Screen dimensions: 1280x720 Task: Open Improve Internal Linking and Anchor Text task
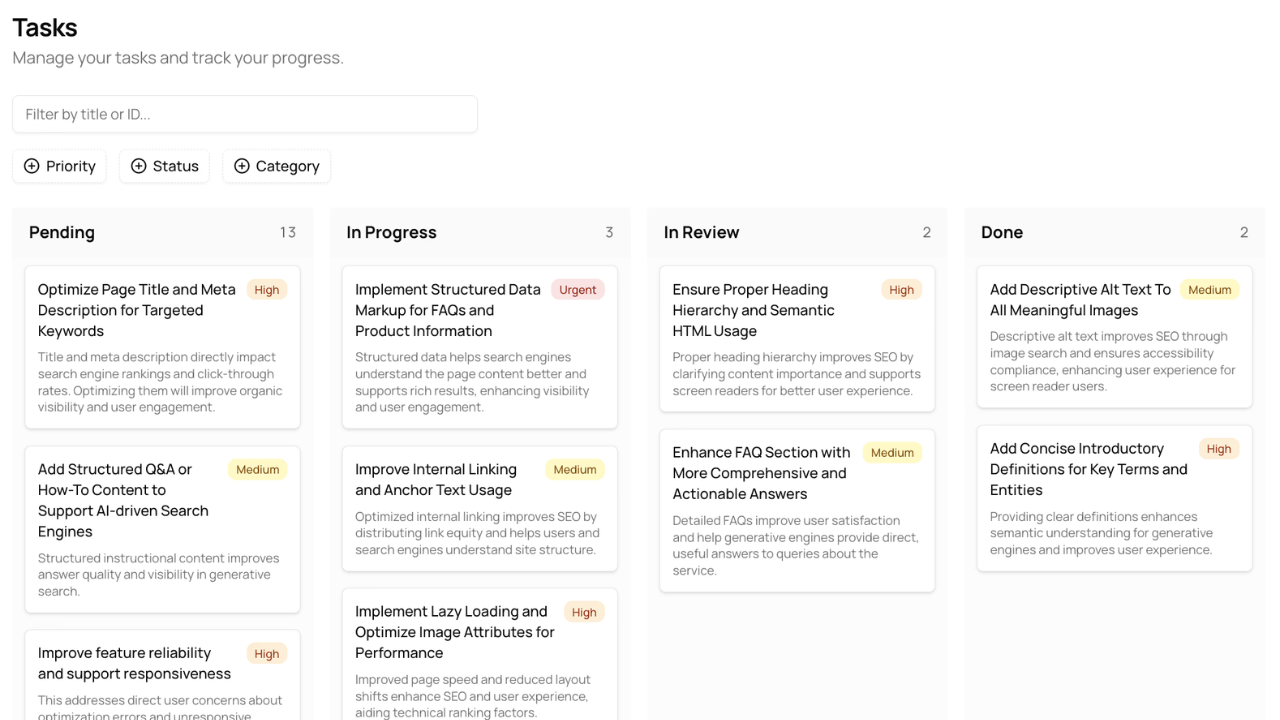pyautogui.click(x=436, y=480)
